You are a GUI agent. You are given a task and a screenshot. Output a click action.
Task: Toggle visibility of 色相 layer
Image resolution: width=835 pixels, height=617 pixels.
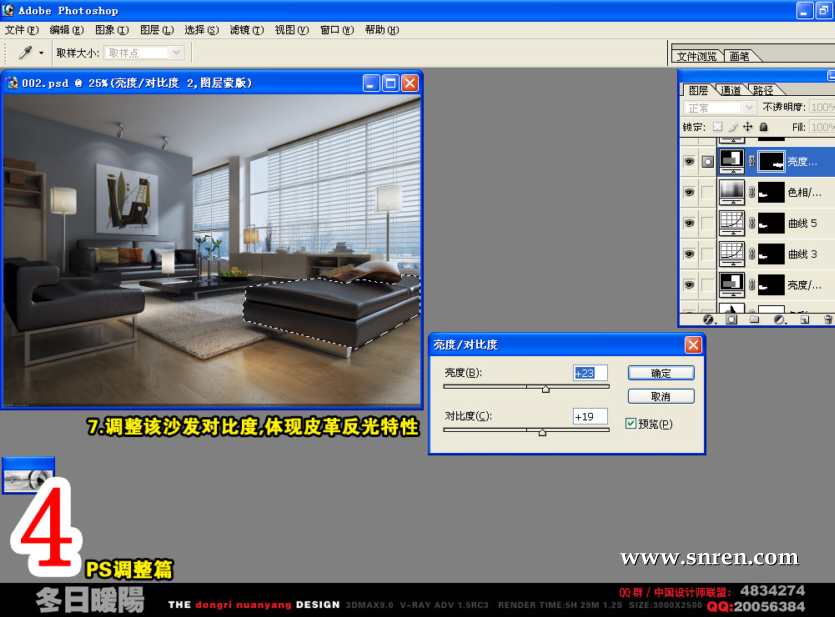point(689,192)
